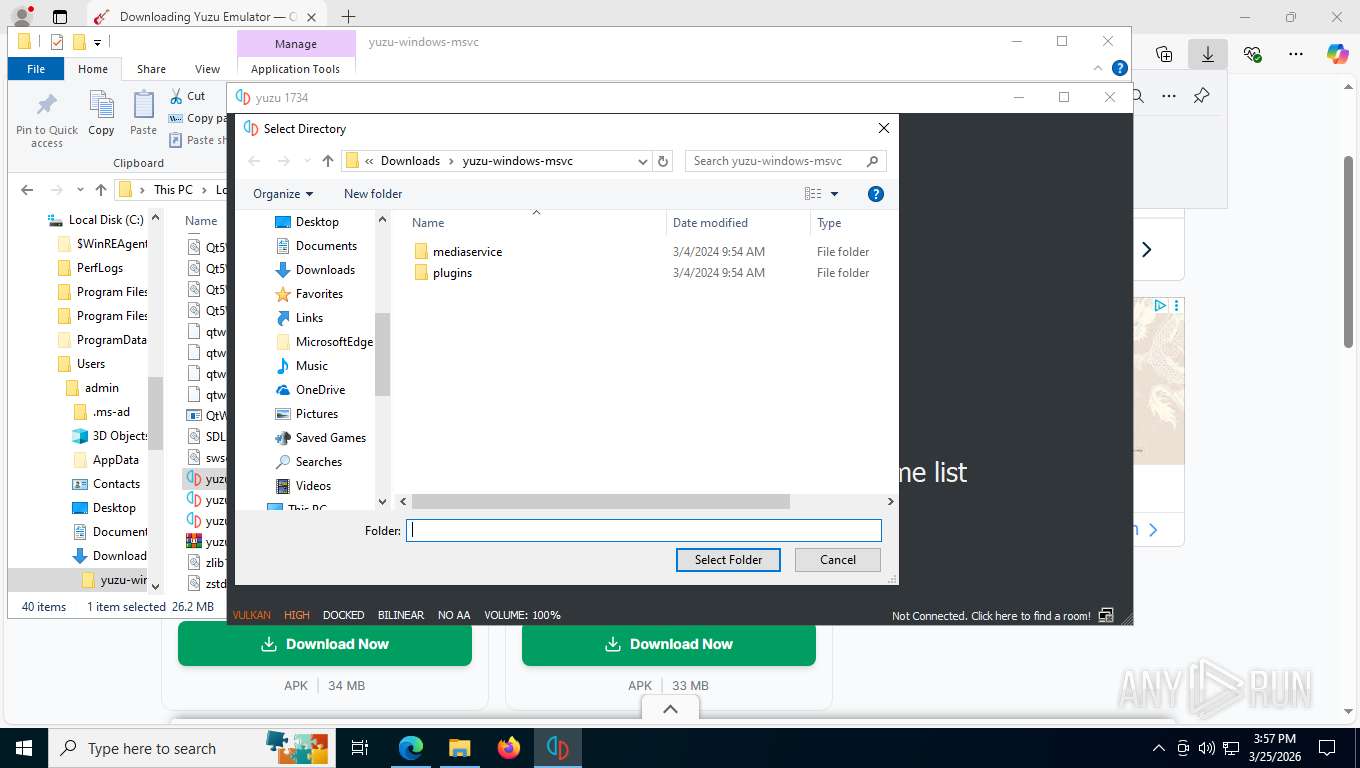The image size is (1360, 768).
Task: Click Cut in Explorer clipboard group
Action: [x=187, y=96]
